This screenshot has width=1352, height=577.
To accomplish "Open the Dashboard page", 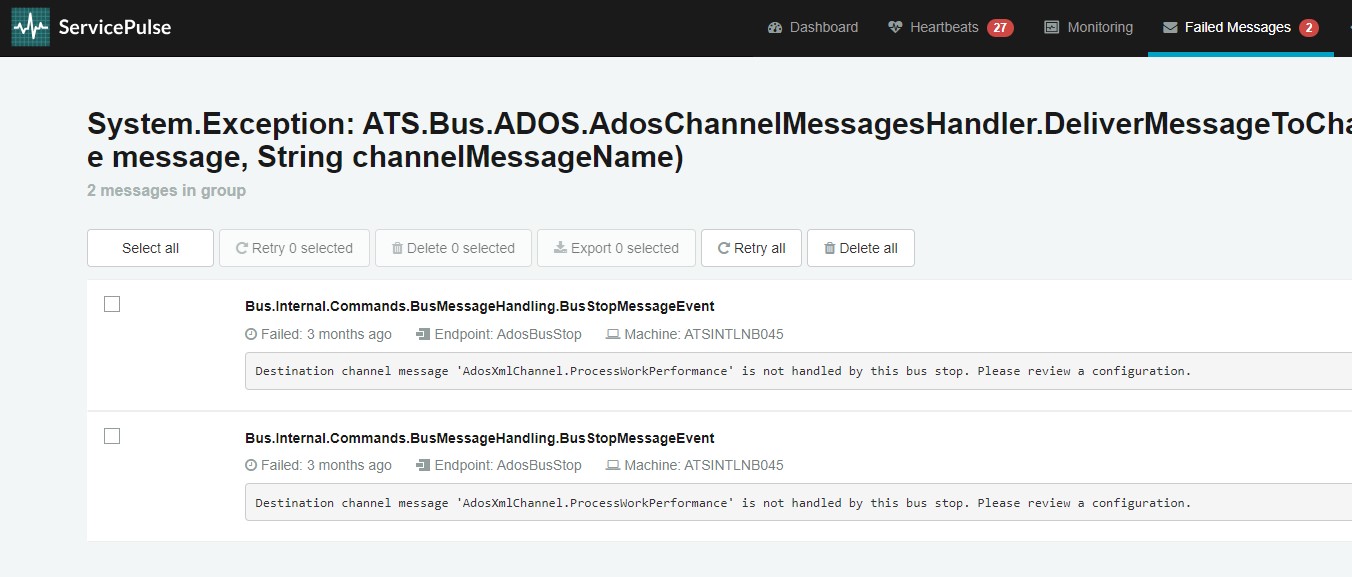I will pos(812,27).
